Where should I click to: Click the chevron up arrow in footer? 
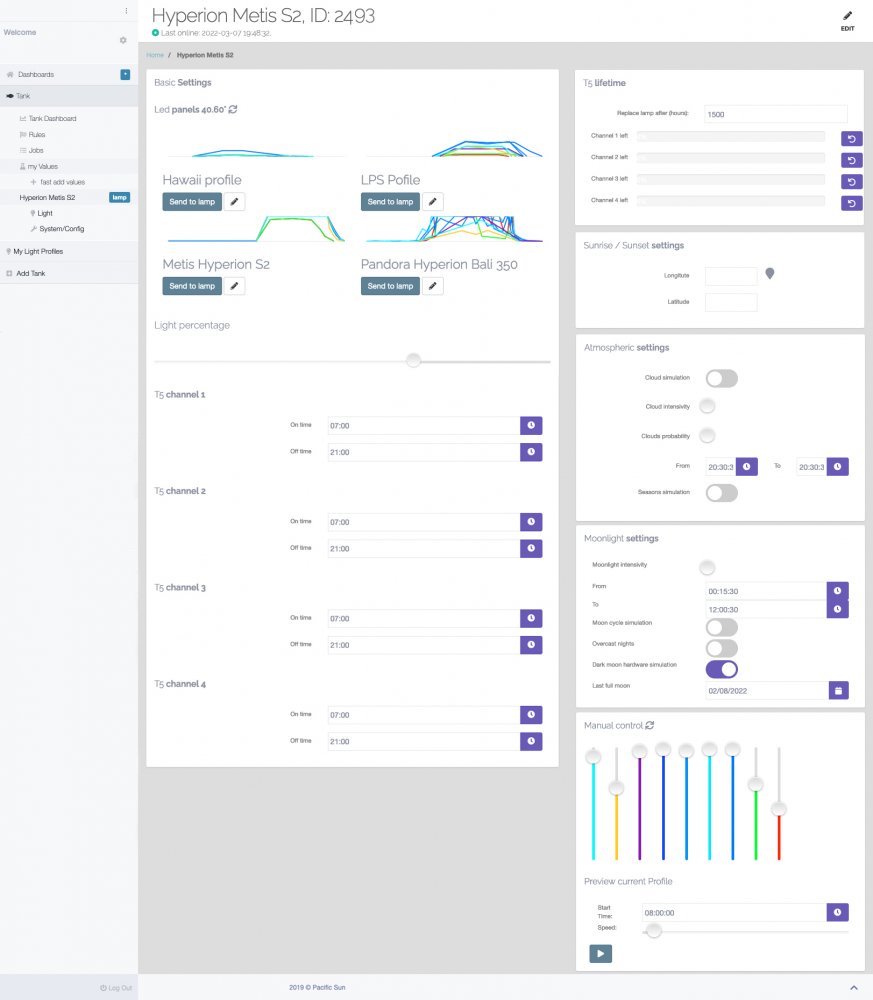point(853,988)
